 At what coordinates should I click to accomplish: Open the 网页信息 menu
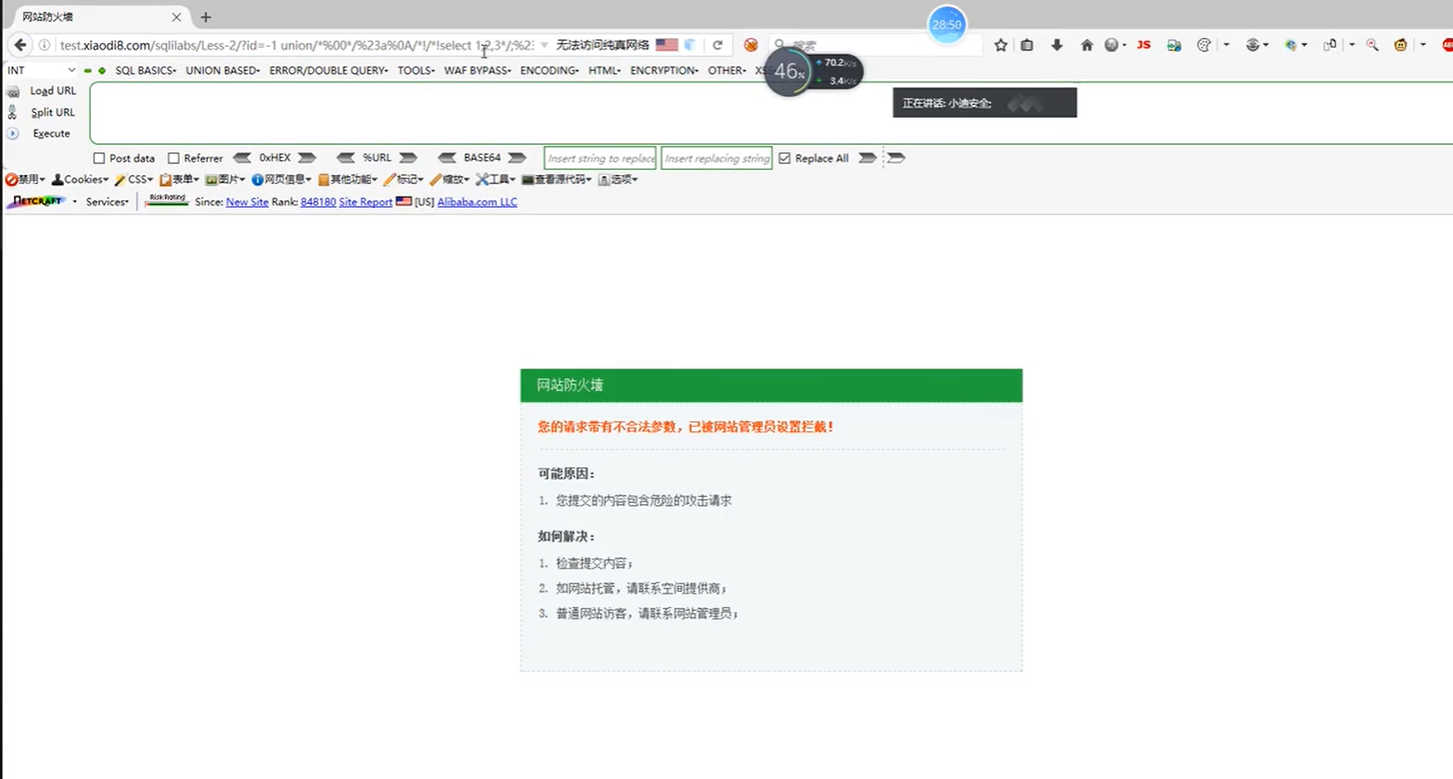pos(282,179)
